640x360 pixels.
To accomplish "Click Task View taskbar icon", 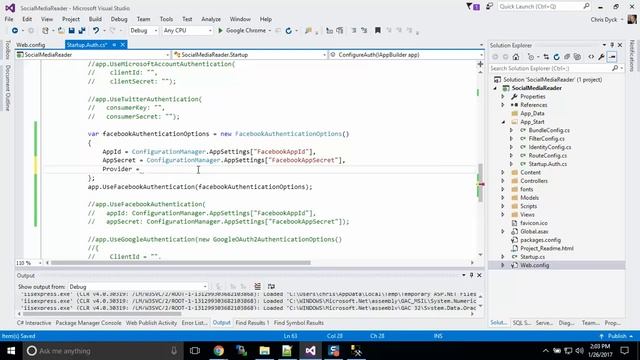I will coord(195,351).
